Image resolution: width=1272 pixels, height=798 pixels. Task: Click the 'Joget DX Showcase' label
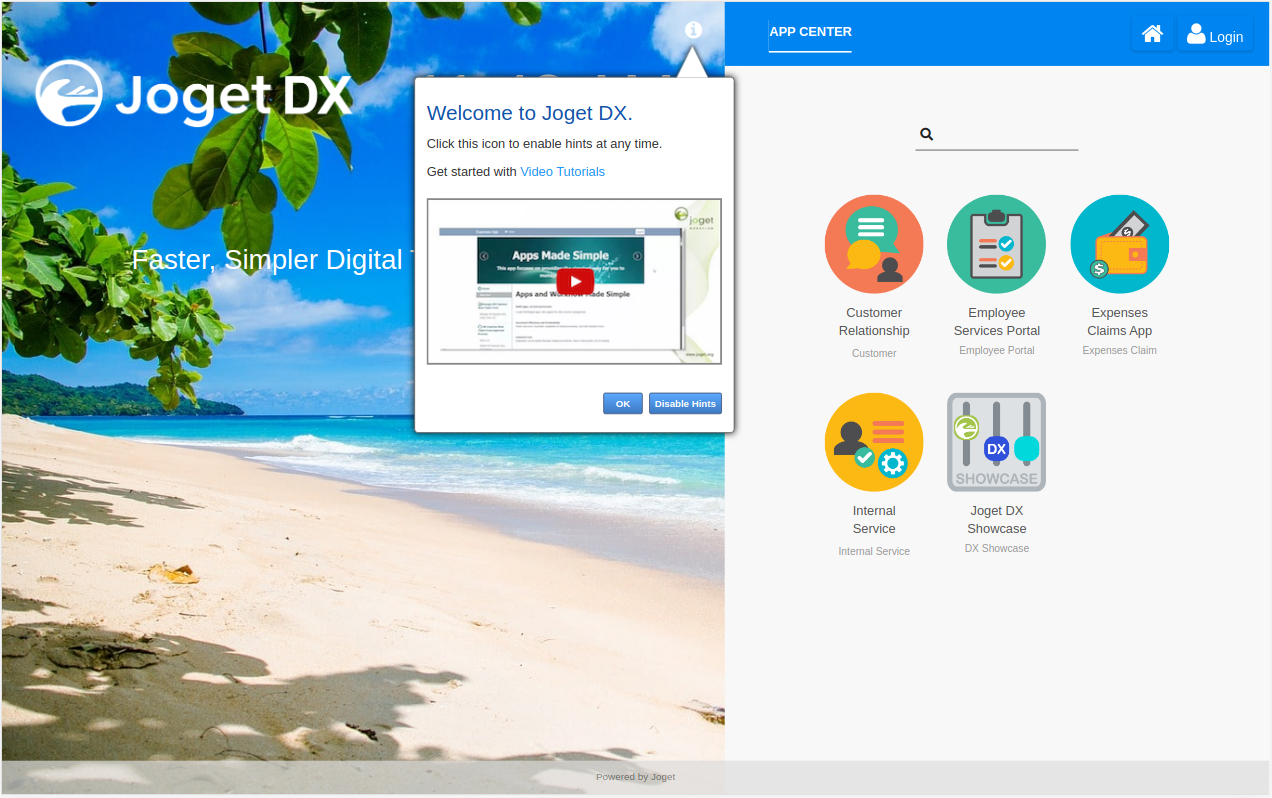[996, 520]
